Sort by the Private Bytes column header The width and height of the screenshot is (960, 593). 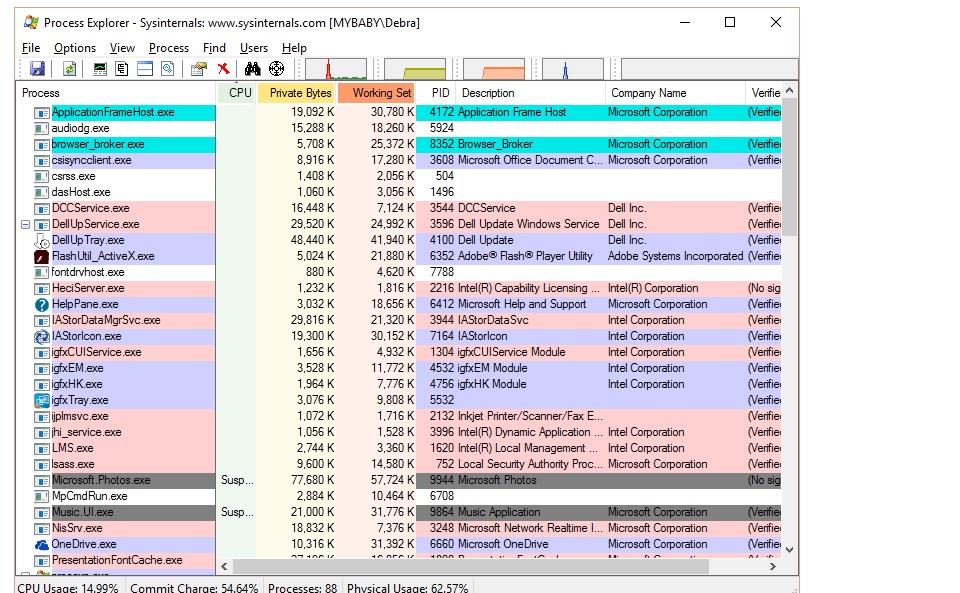[296, 93]
